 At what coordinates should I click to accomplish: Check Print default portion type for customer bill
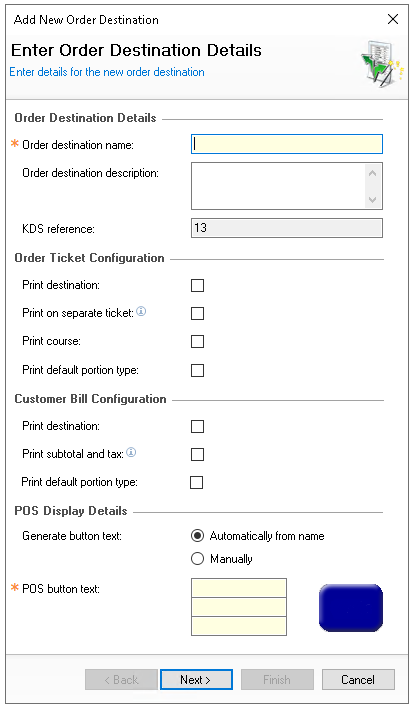click(196, 482)
